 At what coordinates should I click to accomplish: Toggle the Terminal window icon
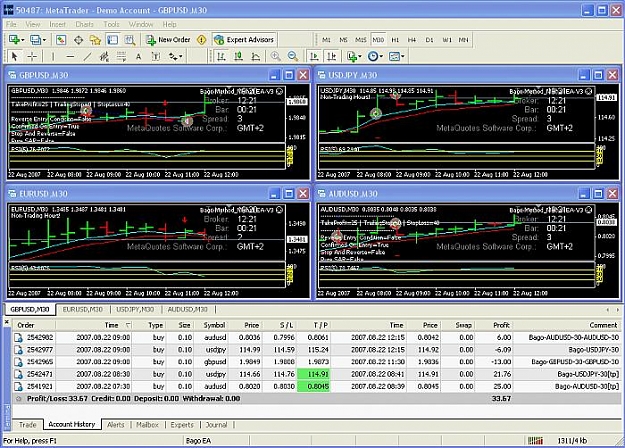pyautogui.click(x=112, y=40)
